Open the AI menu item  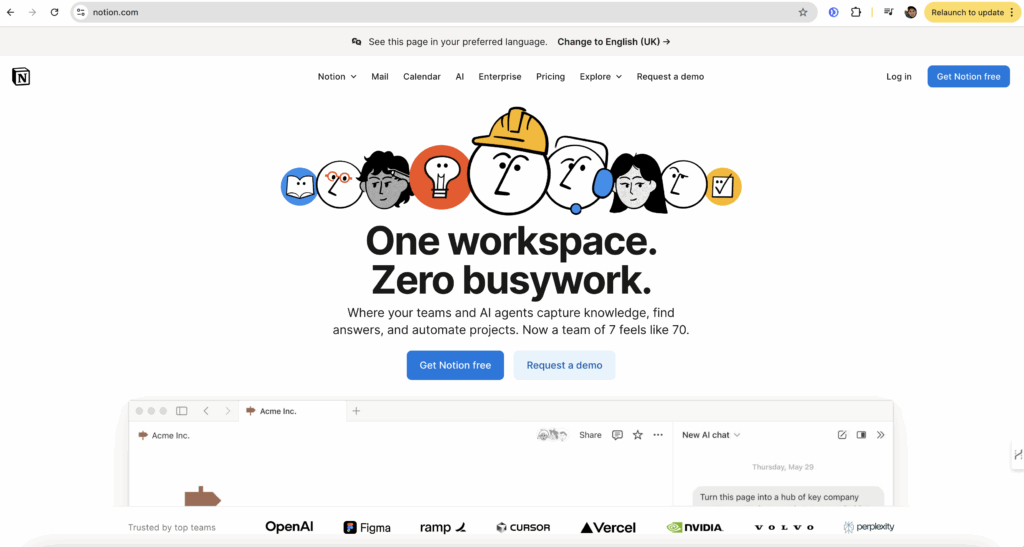coord(460,76)
